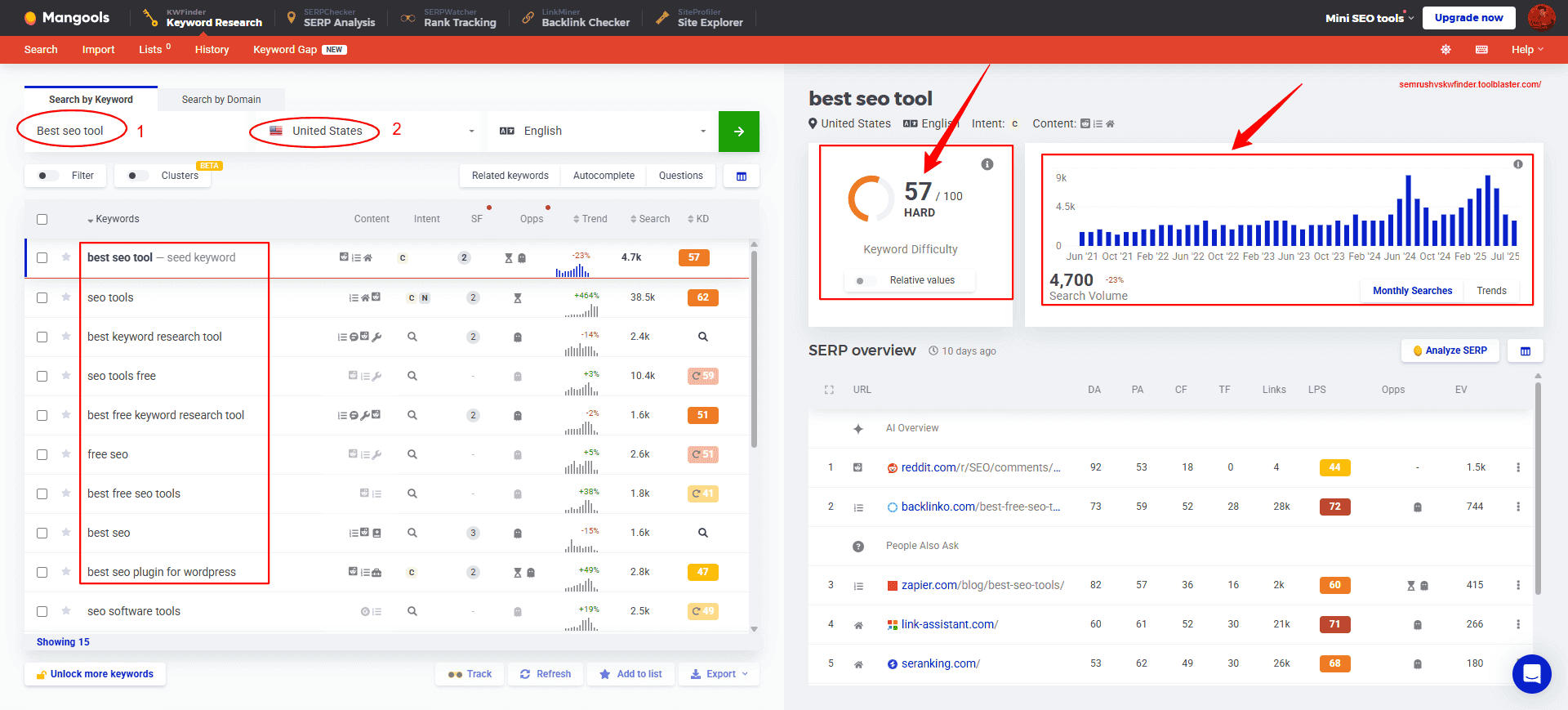Screen dimensions: 1568x710
Task: Switch to Search by Domain tab
Action: [221, 100]
